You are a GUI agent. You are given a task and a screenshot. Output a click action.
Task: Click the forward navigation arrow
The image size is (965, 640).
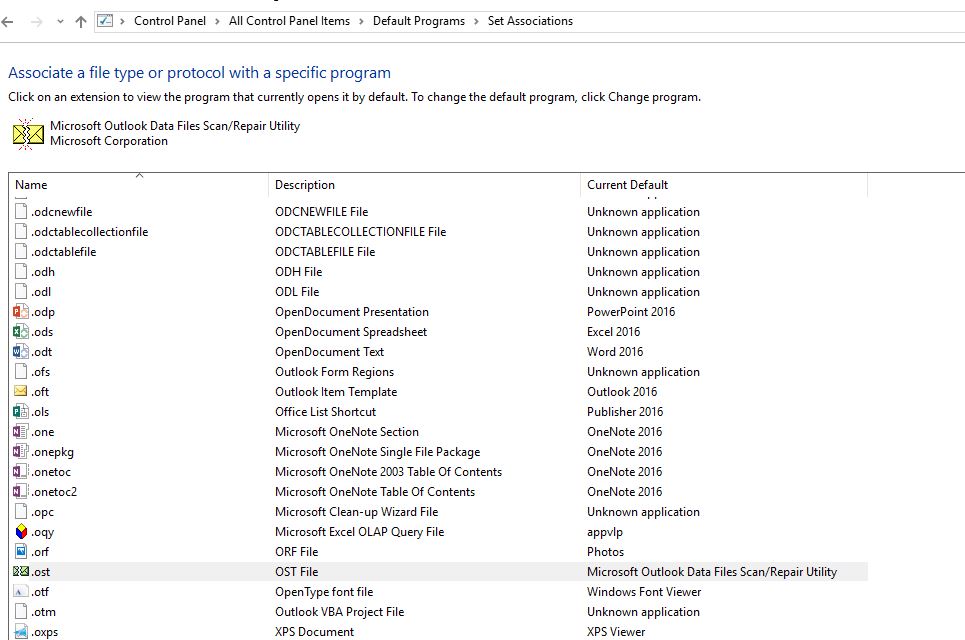tap(37, 22)
